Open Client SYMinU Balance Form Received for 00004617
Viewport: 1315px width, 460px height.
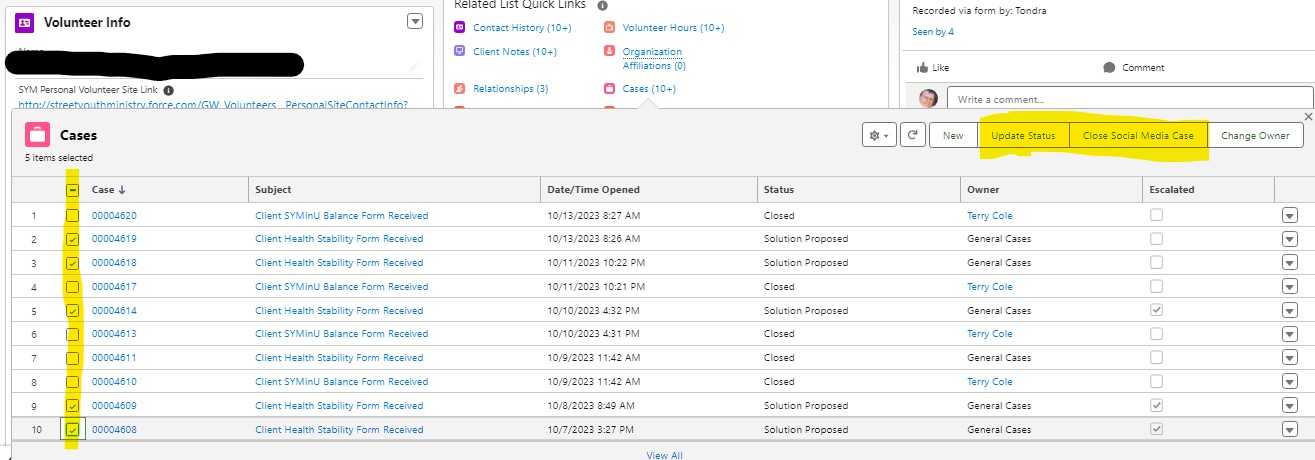[341, 287]
